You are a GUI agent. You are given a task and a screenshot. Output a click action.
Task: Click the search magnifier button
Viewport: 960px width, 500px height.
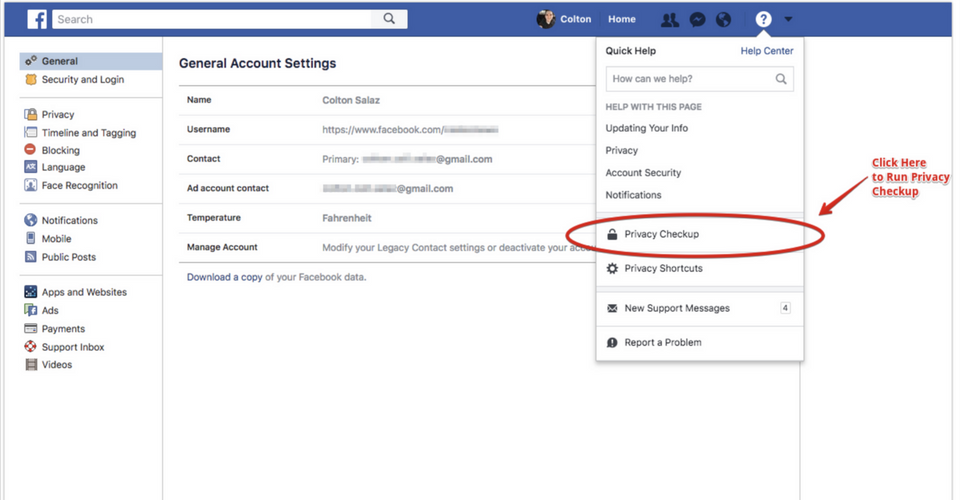389,19
